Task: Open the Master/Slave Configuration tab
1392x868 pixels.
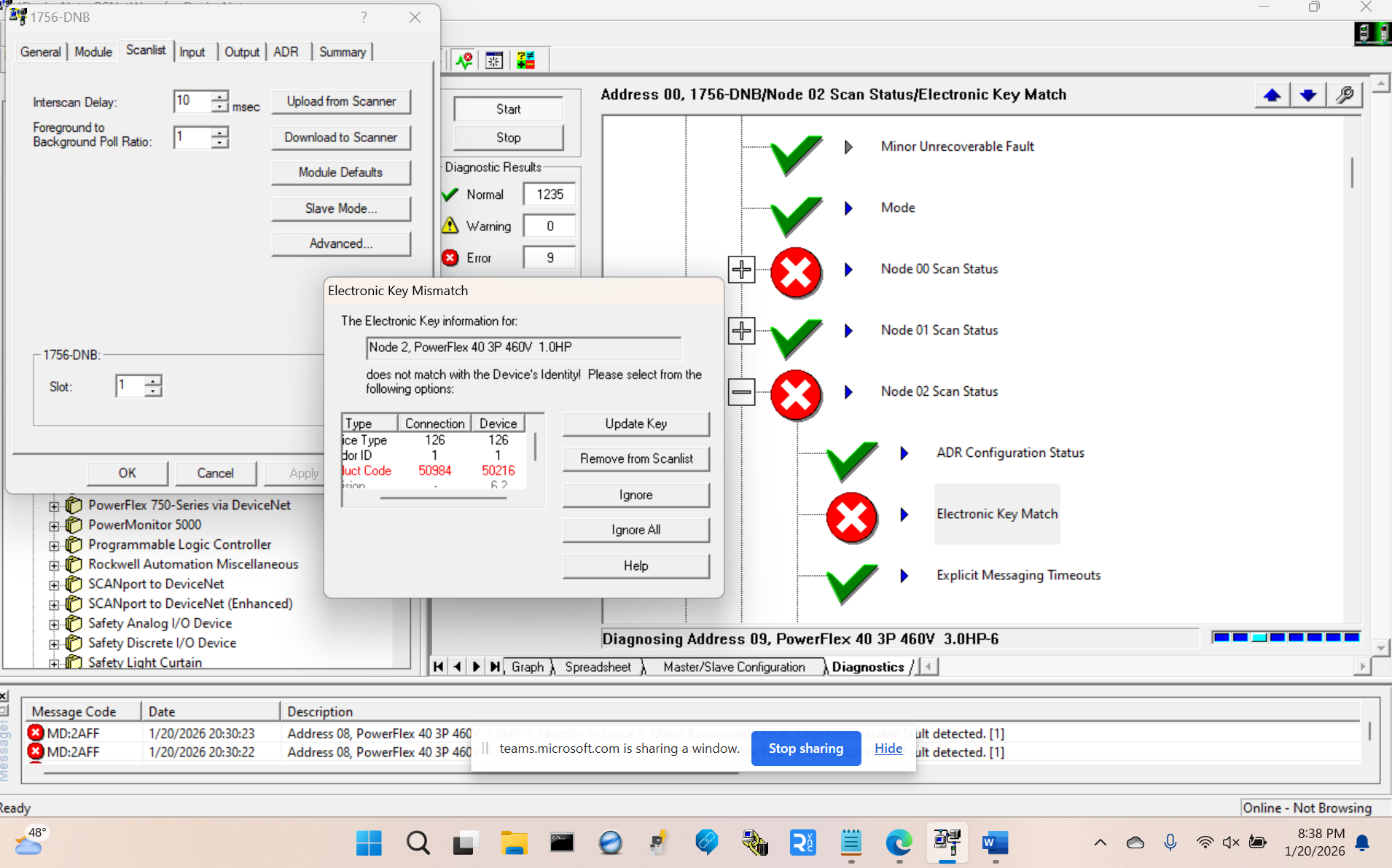Action: coord(734,667)
